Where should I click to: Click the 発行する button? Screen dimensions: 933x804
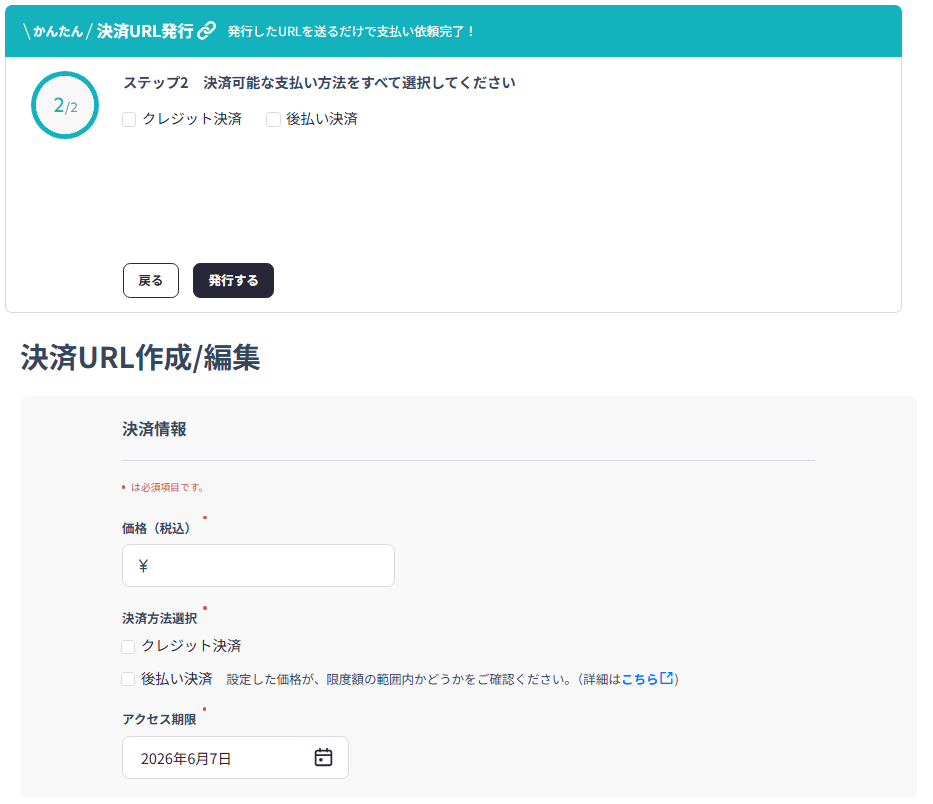233,280
